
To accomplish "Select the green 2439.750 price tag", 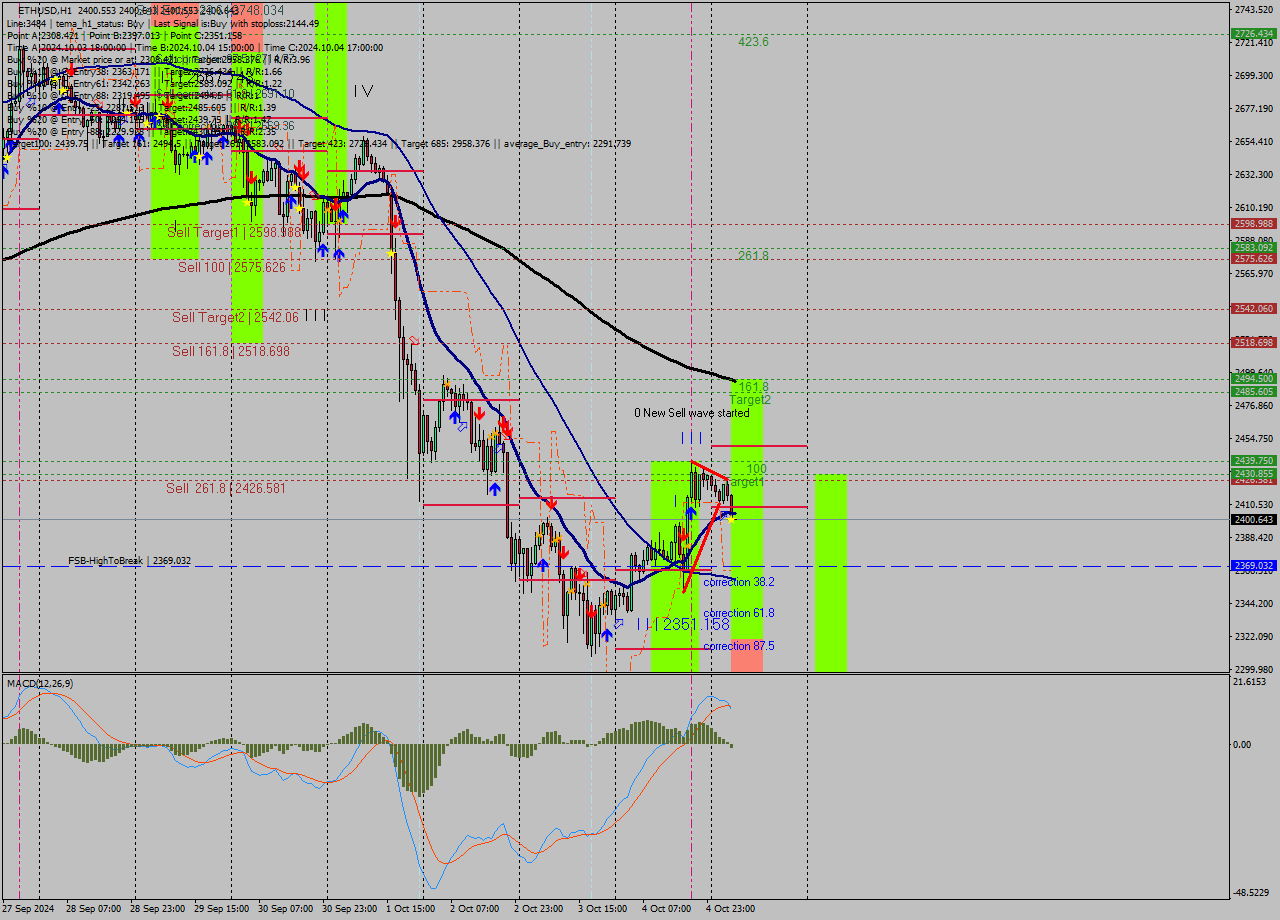I will tap(1254, 461).
